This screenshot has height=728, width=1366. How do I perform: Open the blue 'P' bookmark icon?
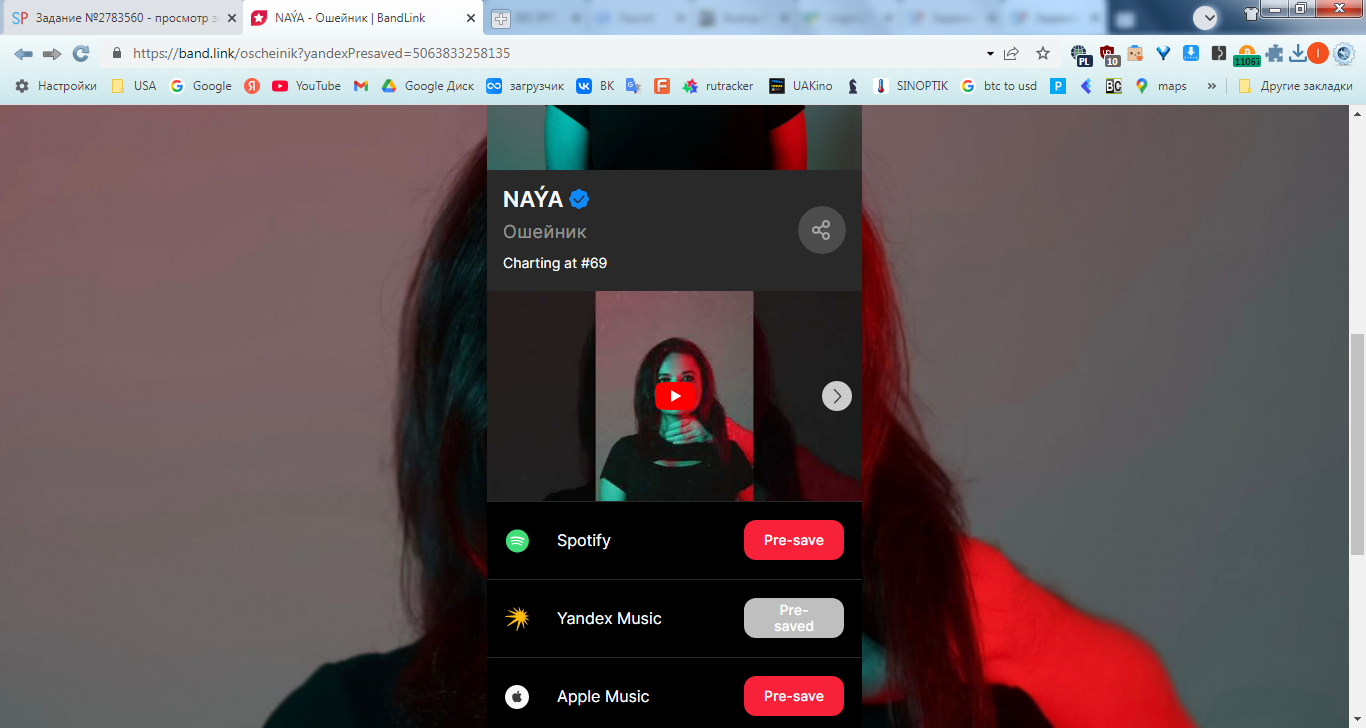click(1057, 86)
